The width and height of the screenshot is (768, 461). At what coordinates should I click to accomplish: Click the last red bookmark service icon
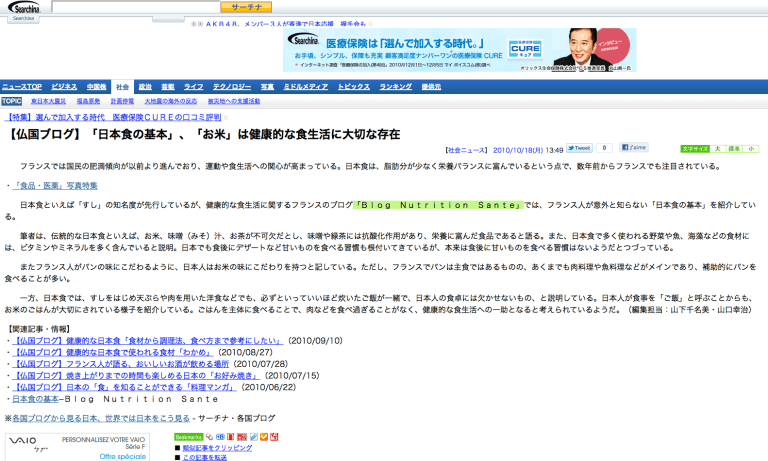pyautogui.click(x=274, y=437)
